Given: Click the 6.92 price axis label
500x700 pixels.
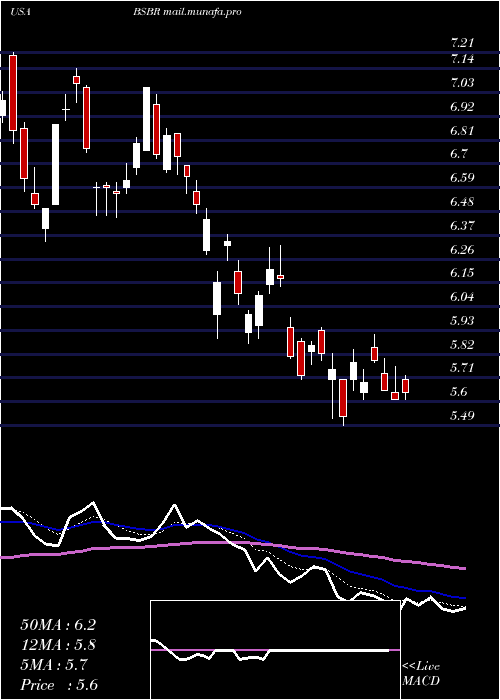Looking at the screenshot, I should point(462,107).
